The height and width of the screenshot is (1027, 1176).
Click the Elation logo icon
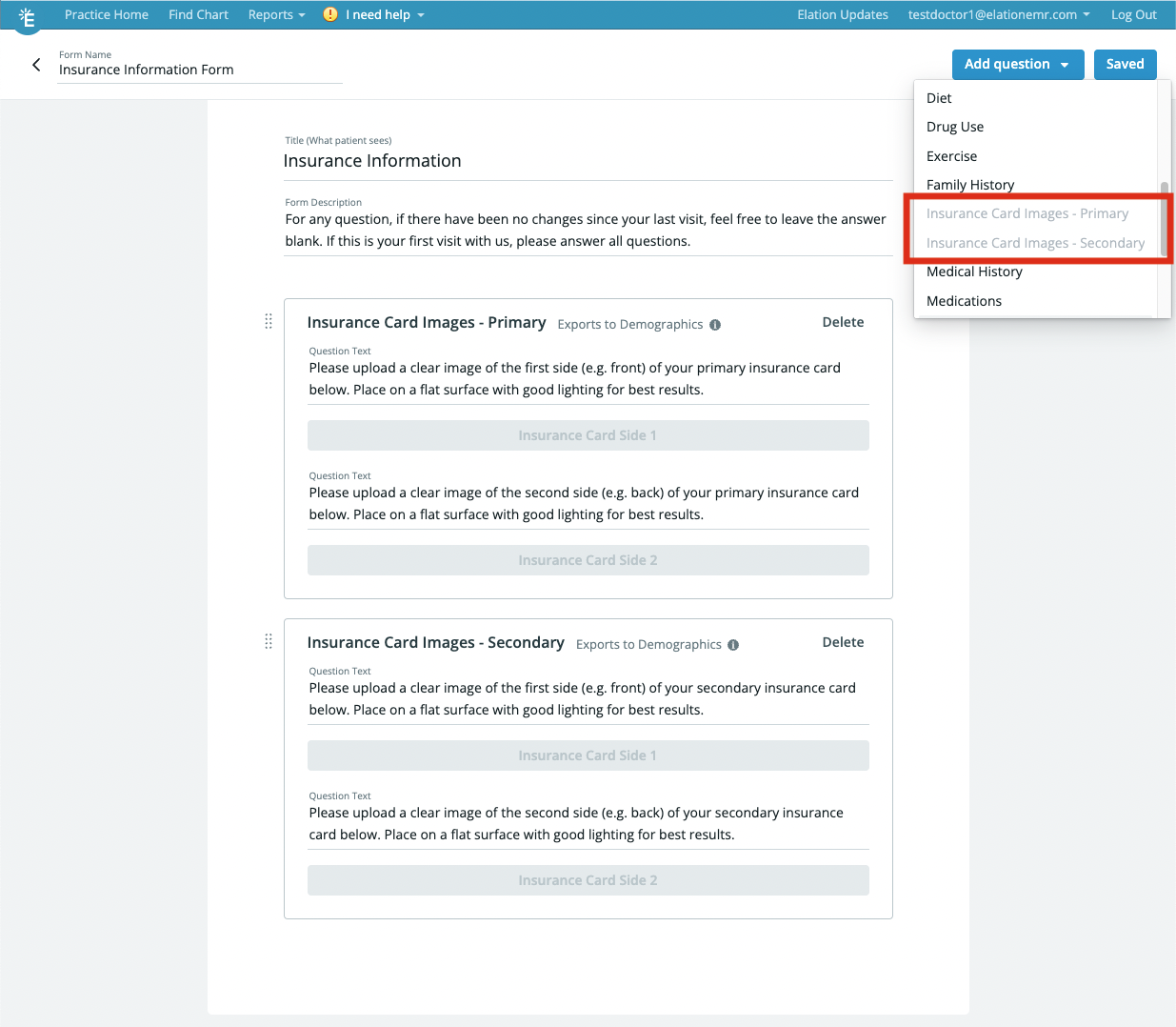tap(27, 16)
